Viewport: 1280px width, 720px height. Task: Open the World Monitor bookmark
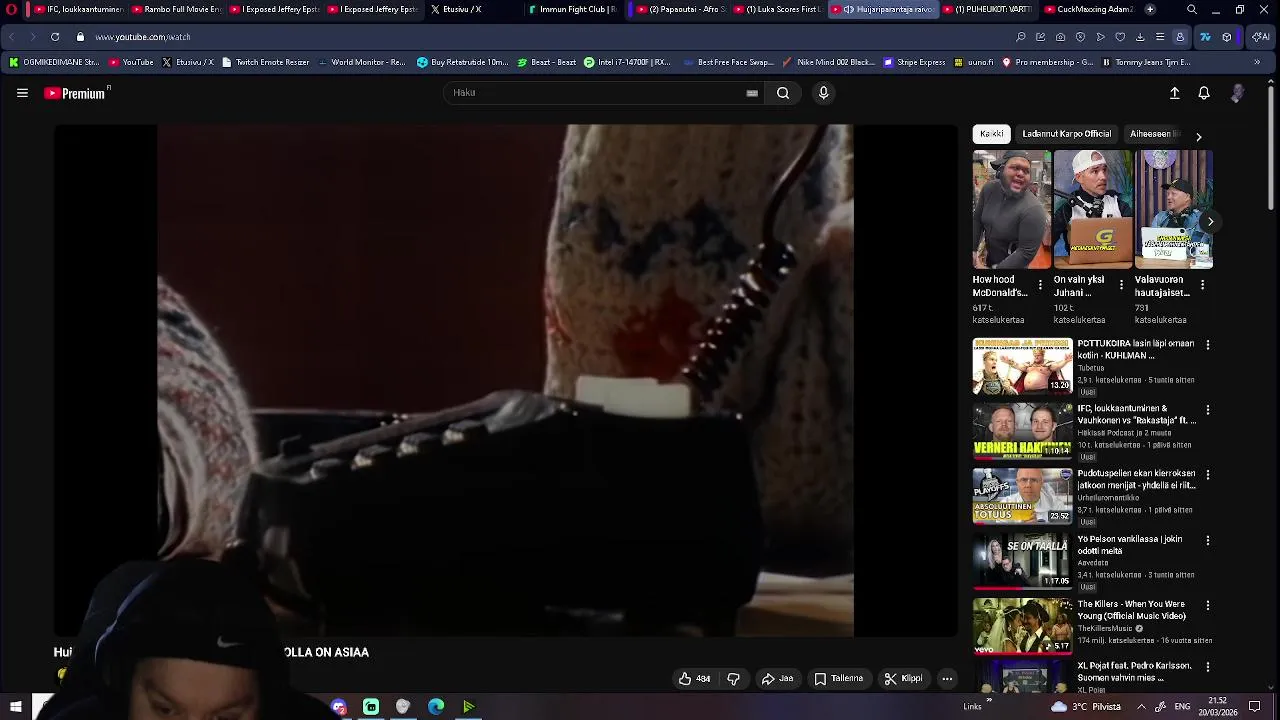click(x=361, y=62)
